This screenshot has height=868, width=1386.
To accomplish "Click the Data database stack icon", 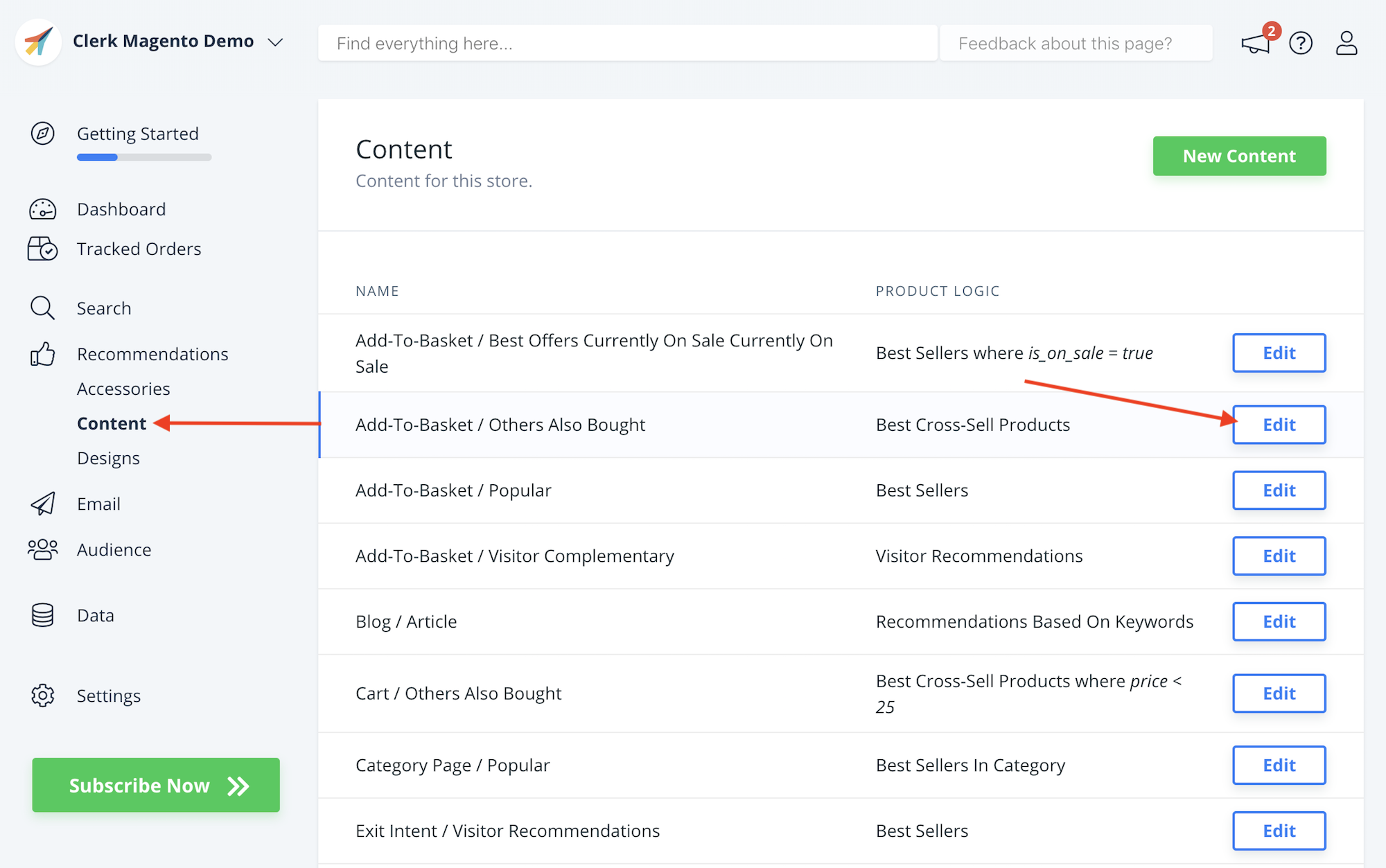I will [42, 615].
